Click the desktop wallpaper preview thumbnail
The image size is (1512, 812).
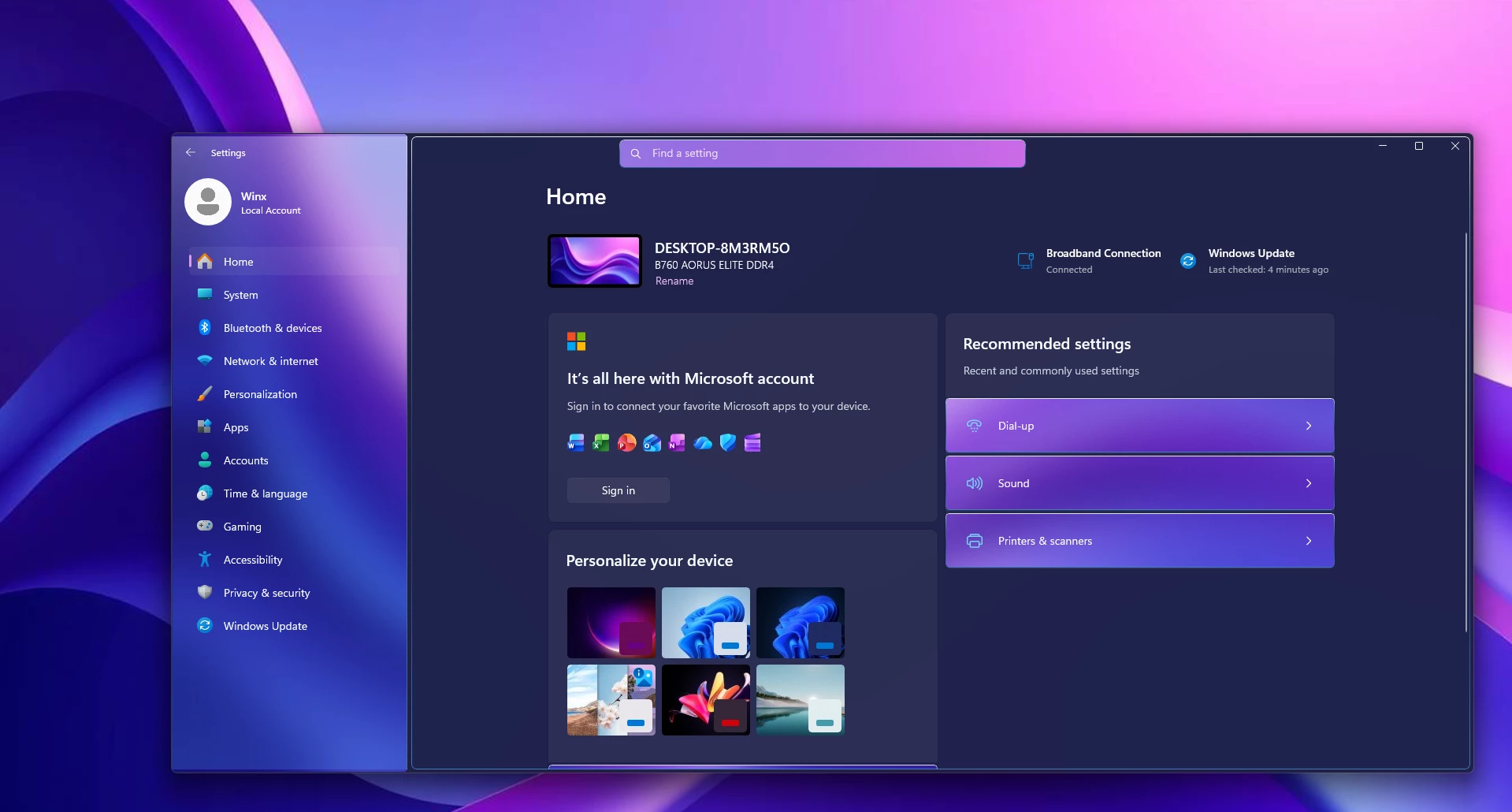(x=595, y=261)
